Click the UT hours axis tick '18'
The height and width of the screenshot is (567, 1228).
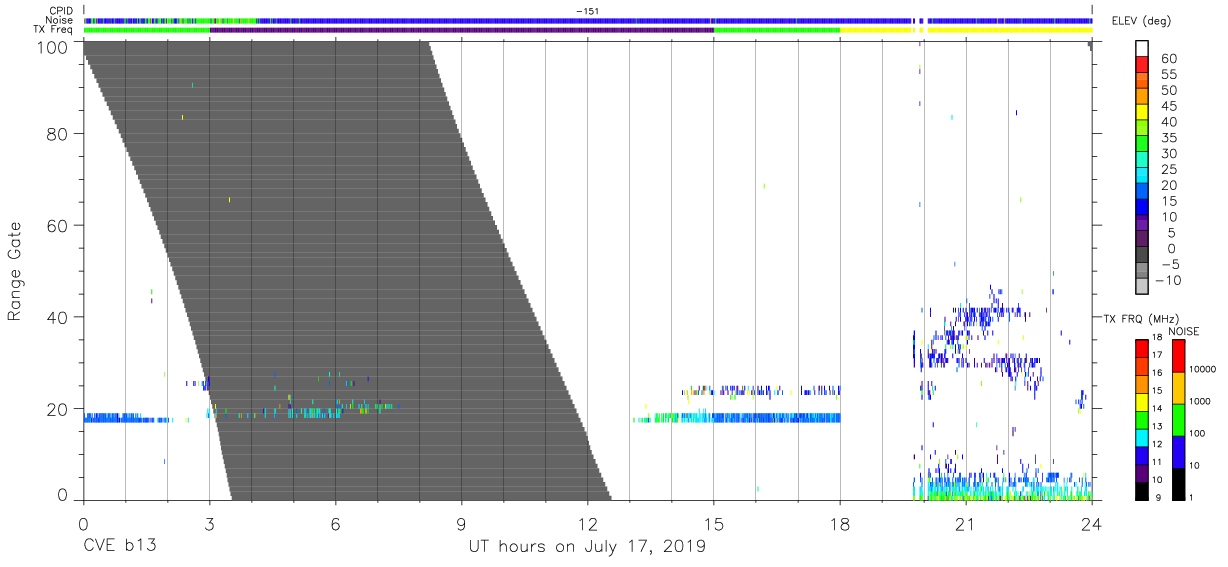tap(839, 524)
